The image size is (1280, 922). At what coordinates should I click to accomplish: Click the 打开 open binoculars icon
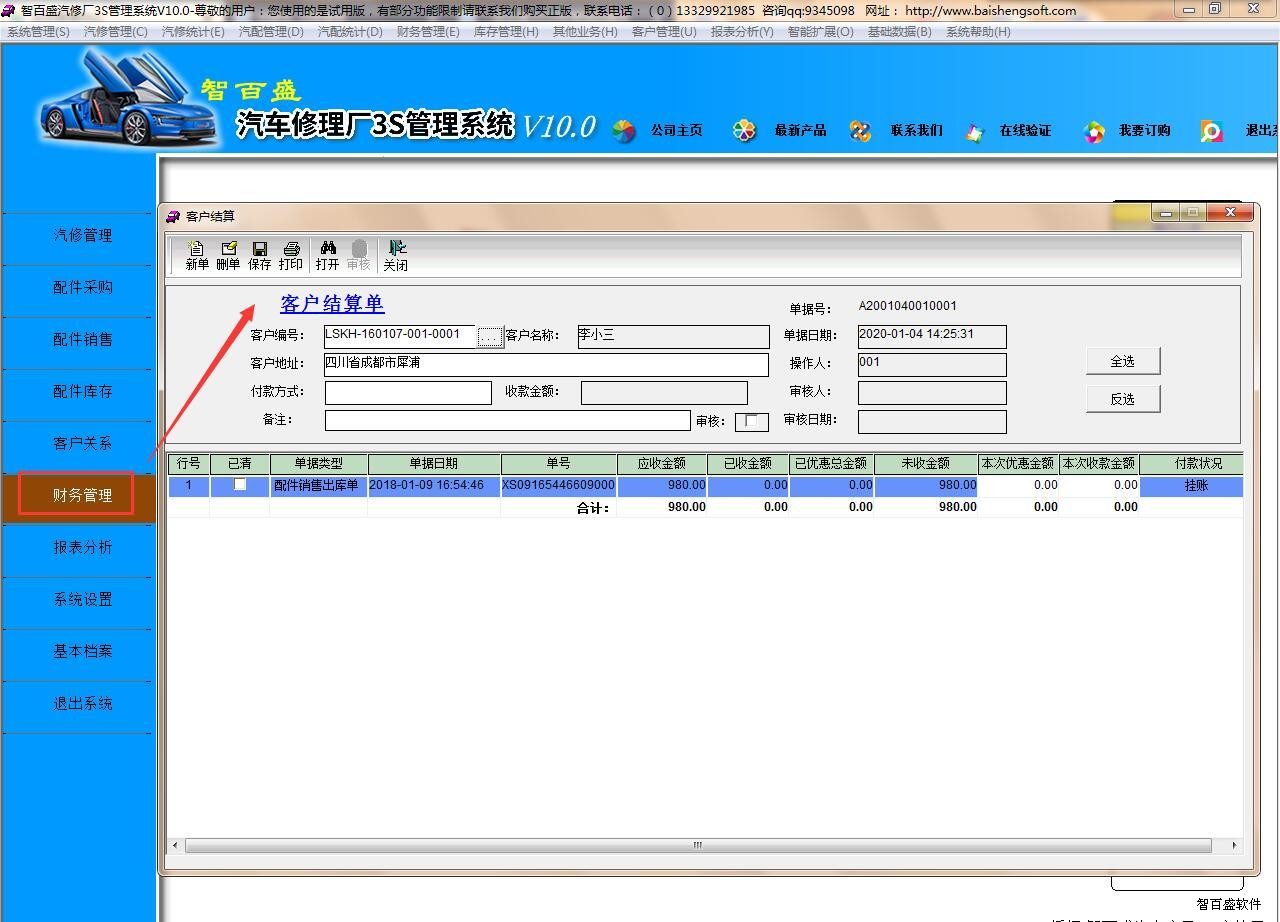[x=328, y=255]
